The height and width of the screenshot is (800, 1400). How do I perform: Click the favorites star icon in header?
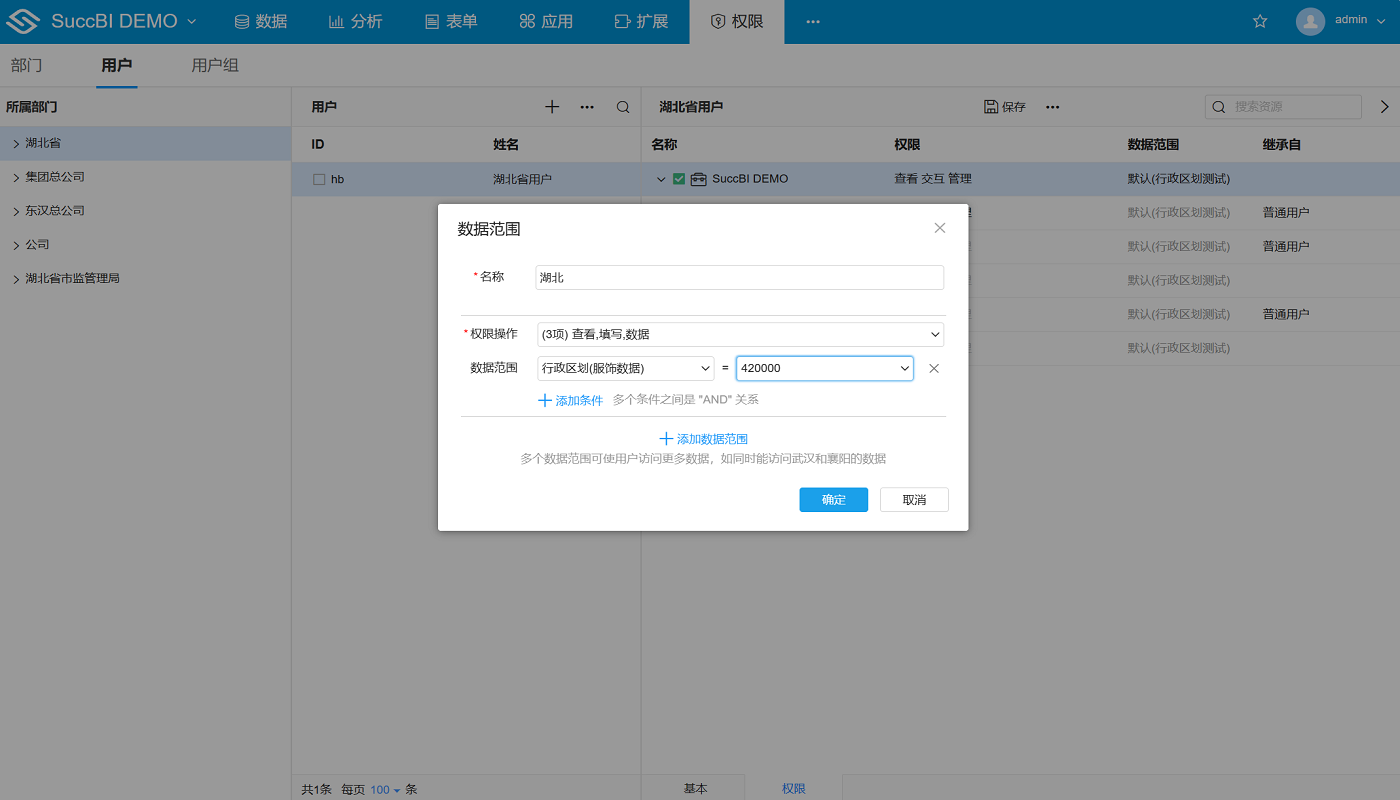[x=1260, y=21]
